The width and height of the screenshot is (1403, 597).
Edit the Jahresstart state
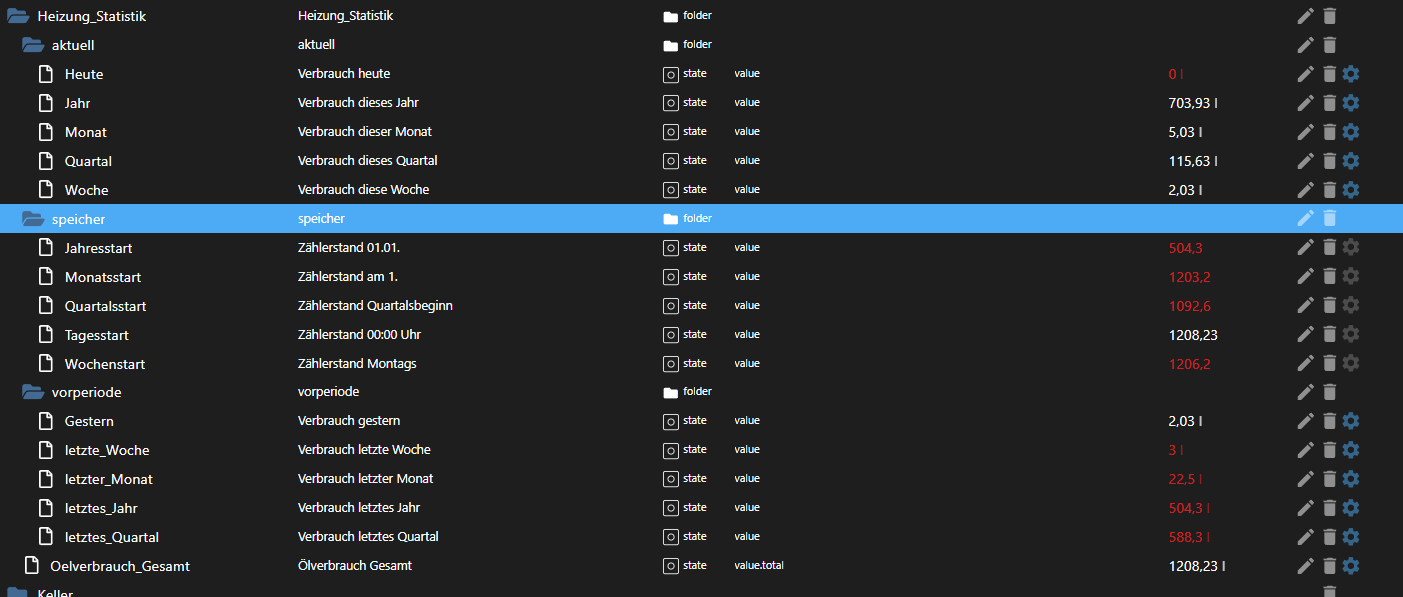click(x=1305, y=248)
